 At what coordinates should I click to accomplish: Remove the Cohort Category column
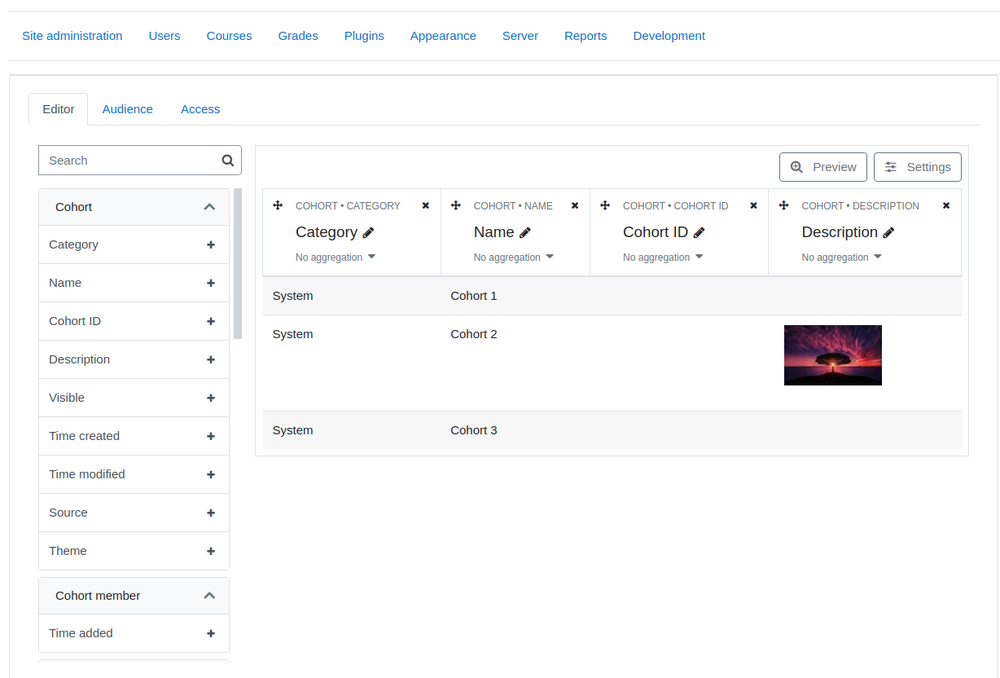click(425, 205)
